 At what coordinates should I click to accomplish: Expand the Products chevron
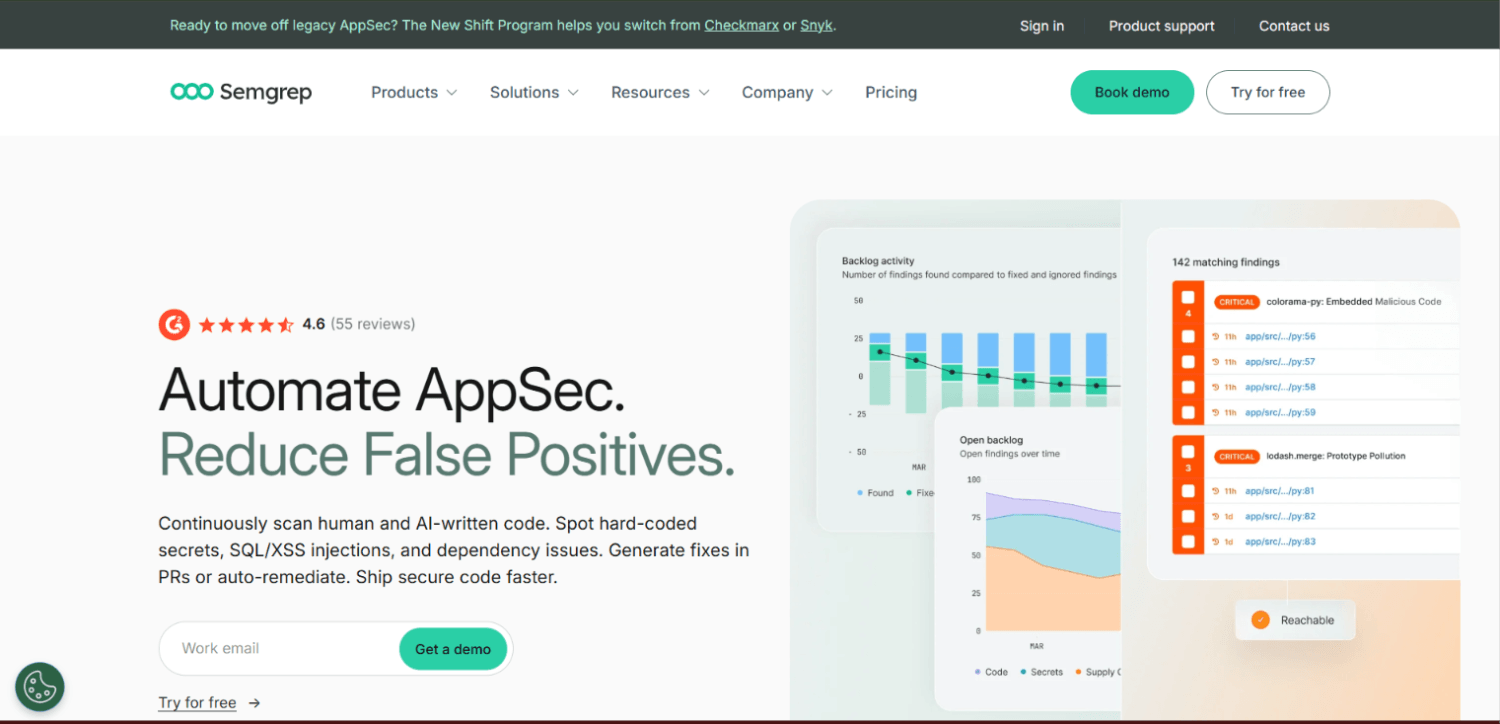click(452, 93)
